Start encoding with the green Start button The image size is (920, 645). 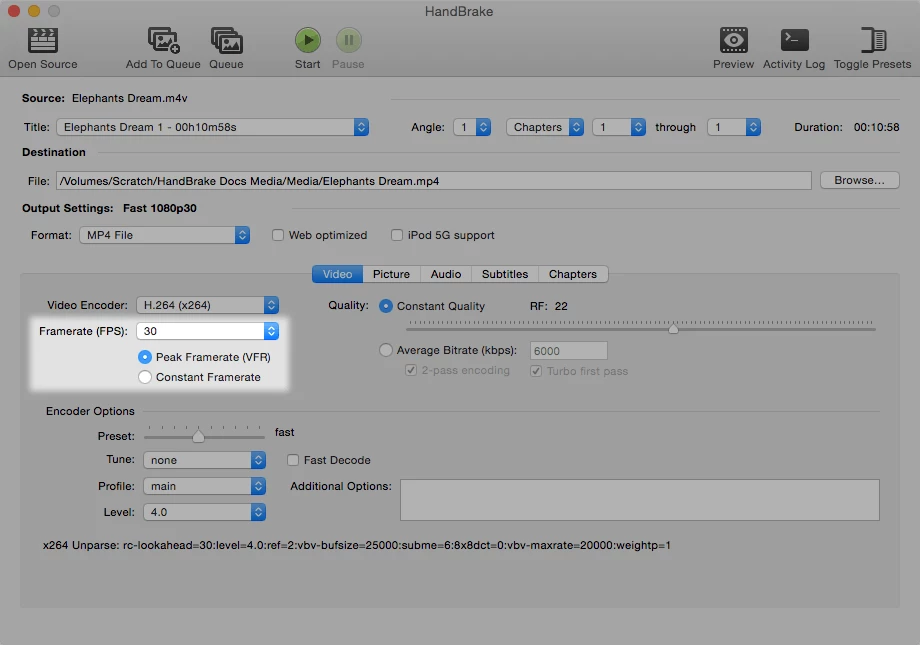[x=307, y=40]
